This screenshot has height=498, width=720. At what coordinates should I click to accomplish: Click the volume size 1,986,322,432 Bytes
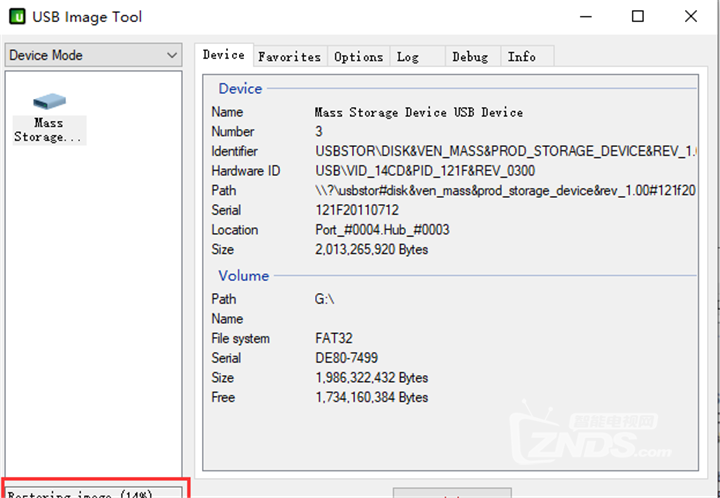pos(371,378)
